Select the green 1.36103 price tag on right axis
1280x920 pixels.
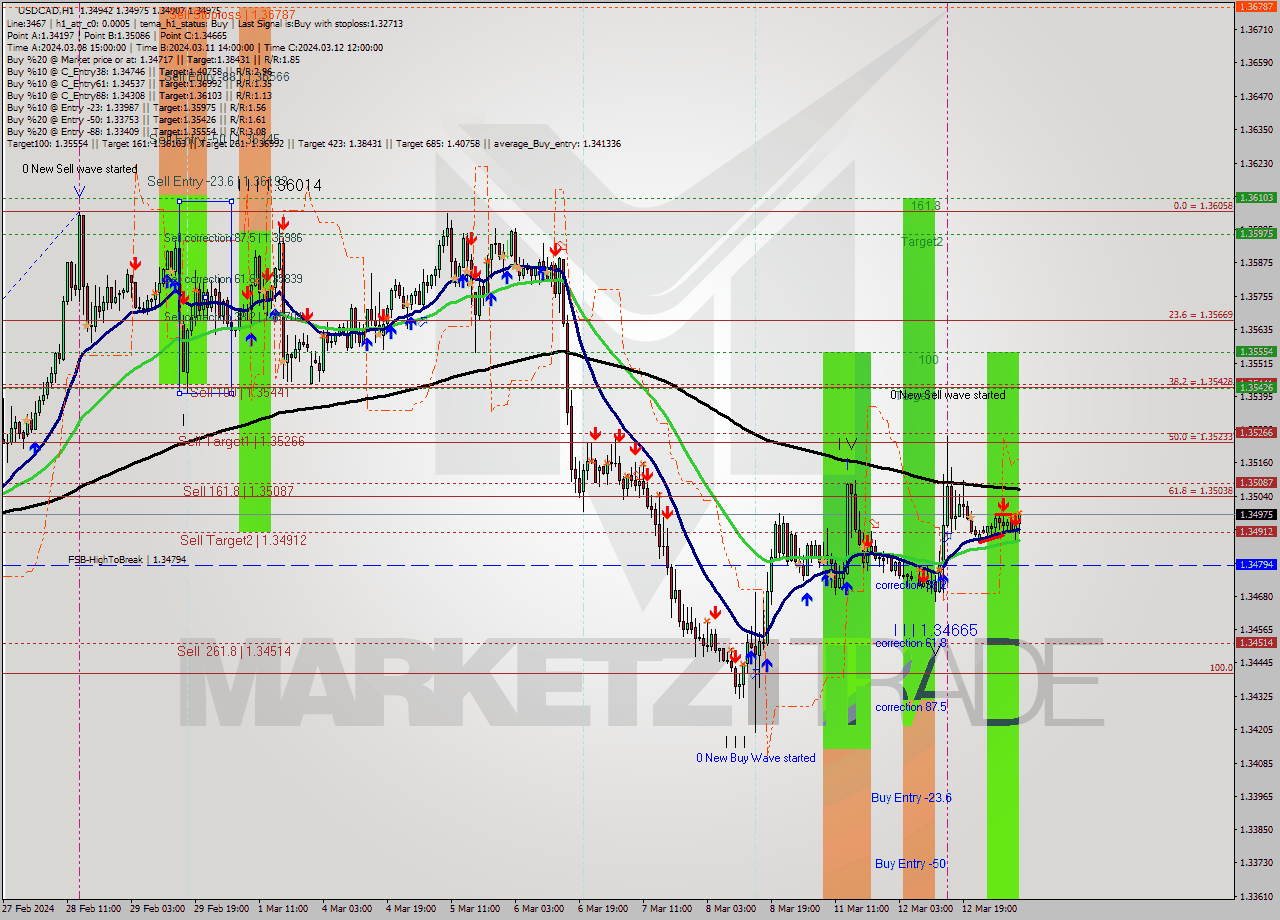[x=1257, y=199]
